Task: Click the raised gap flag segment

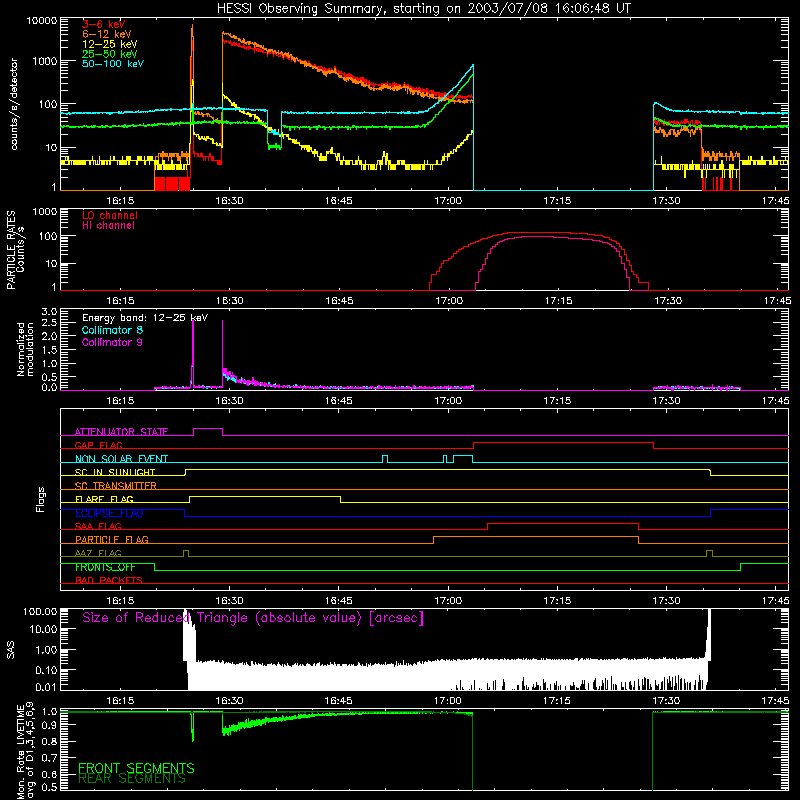Action: 563,443
